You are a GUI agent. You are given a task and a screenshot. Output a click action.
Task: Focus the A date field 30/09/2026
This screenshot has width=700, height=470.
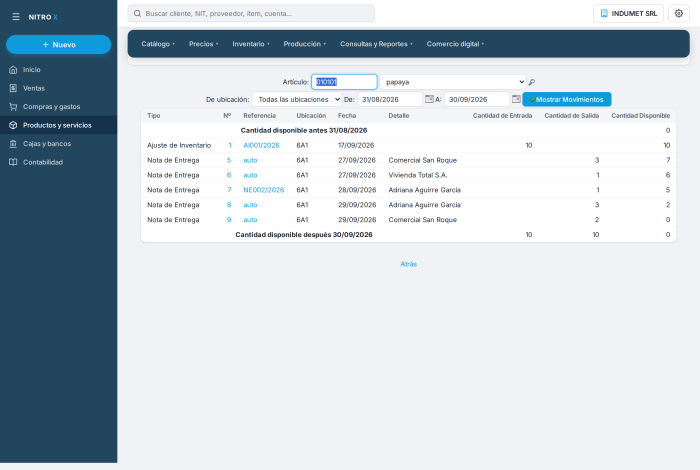tap(477, 100)
